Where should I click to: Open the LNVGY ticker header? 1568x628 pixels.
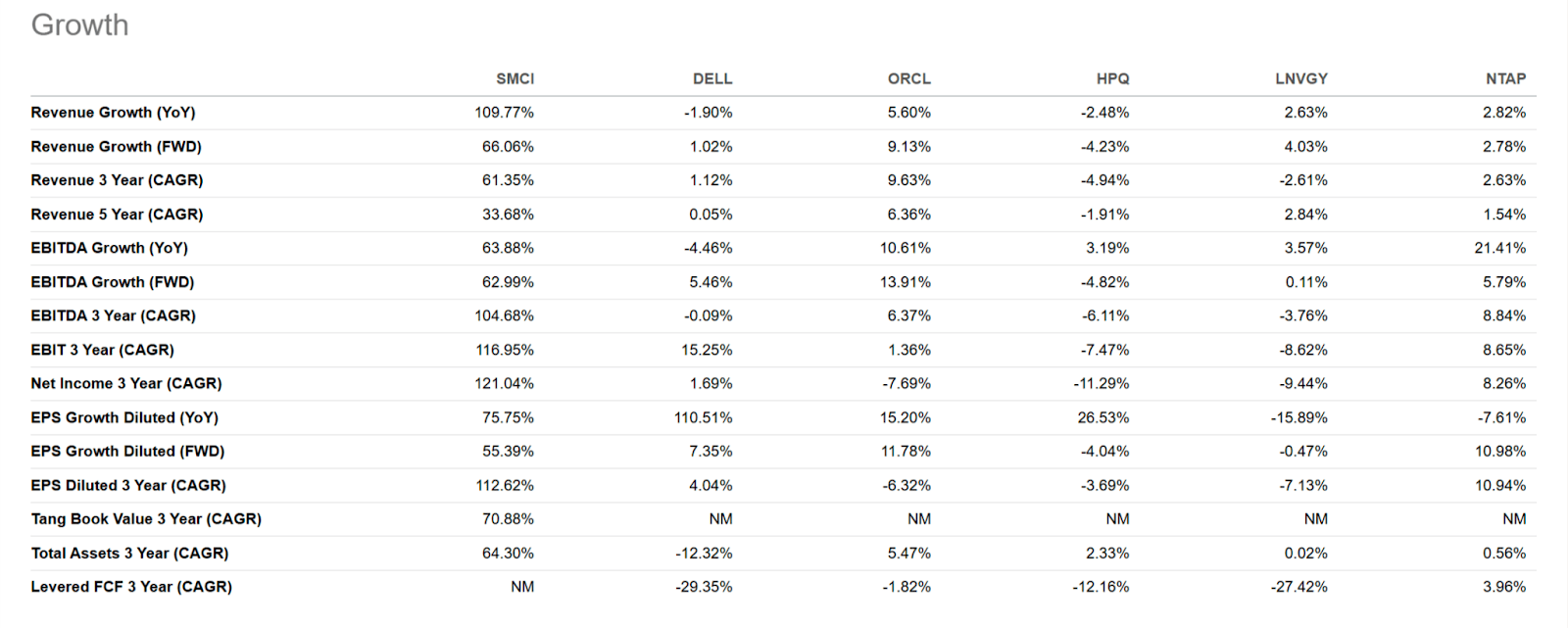[1301, 79]
